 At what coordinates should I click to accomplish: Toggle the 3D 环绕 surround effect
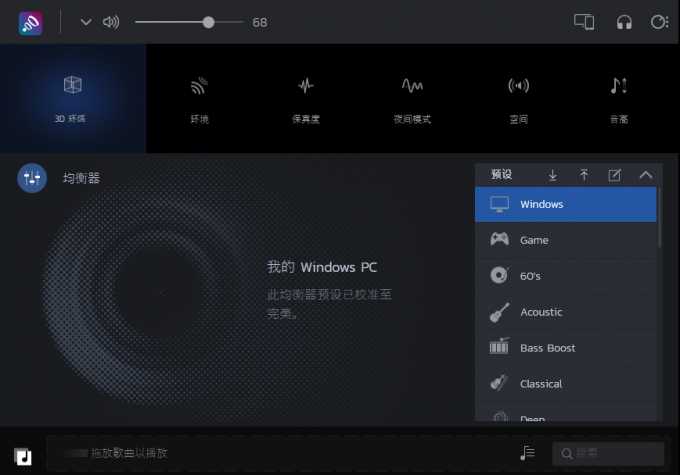pyautogui.click(x=72, y=98)
